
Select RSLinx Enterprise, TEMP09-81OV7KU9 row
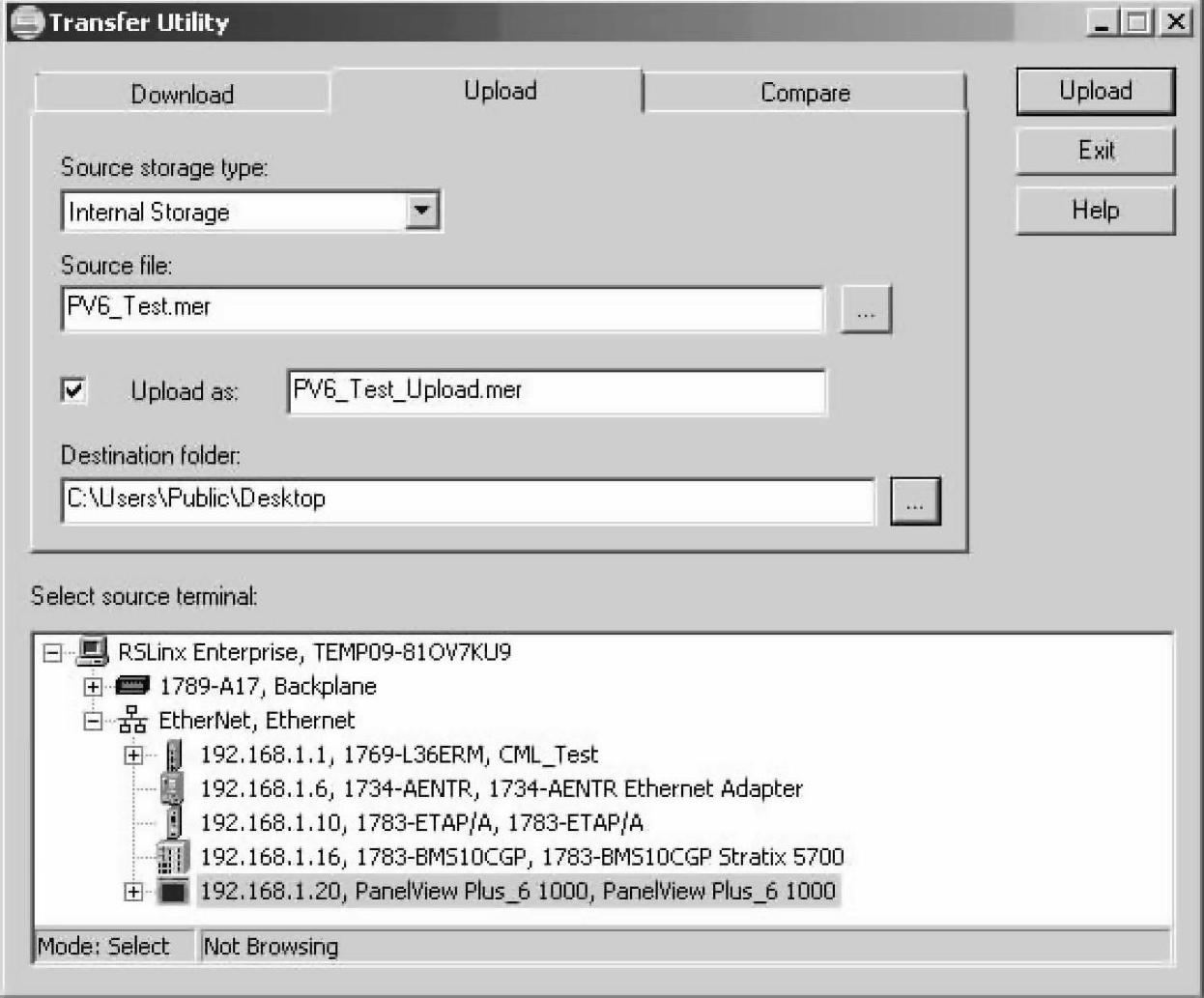tap(314, 652)
